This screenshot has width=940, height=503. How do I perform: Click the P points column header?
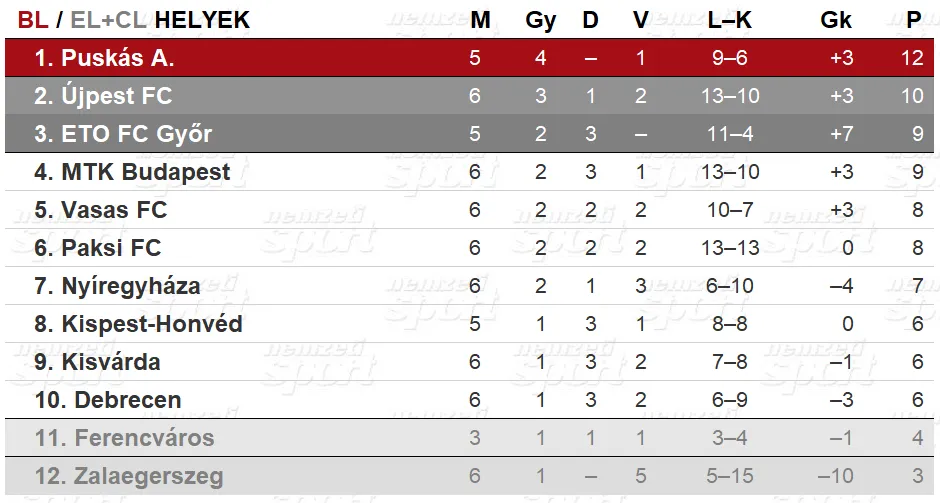(914, 20)
